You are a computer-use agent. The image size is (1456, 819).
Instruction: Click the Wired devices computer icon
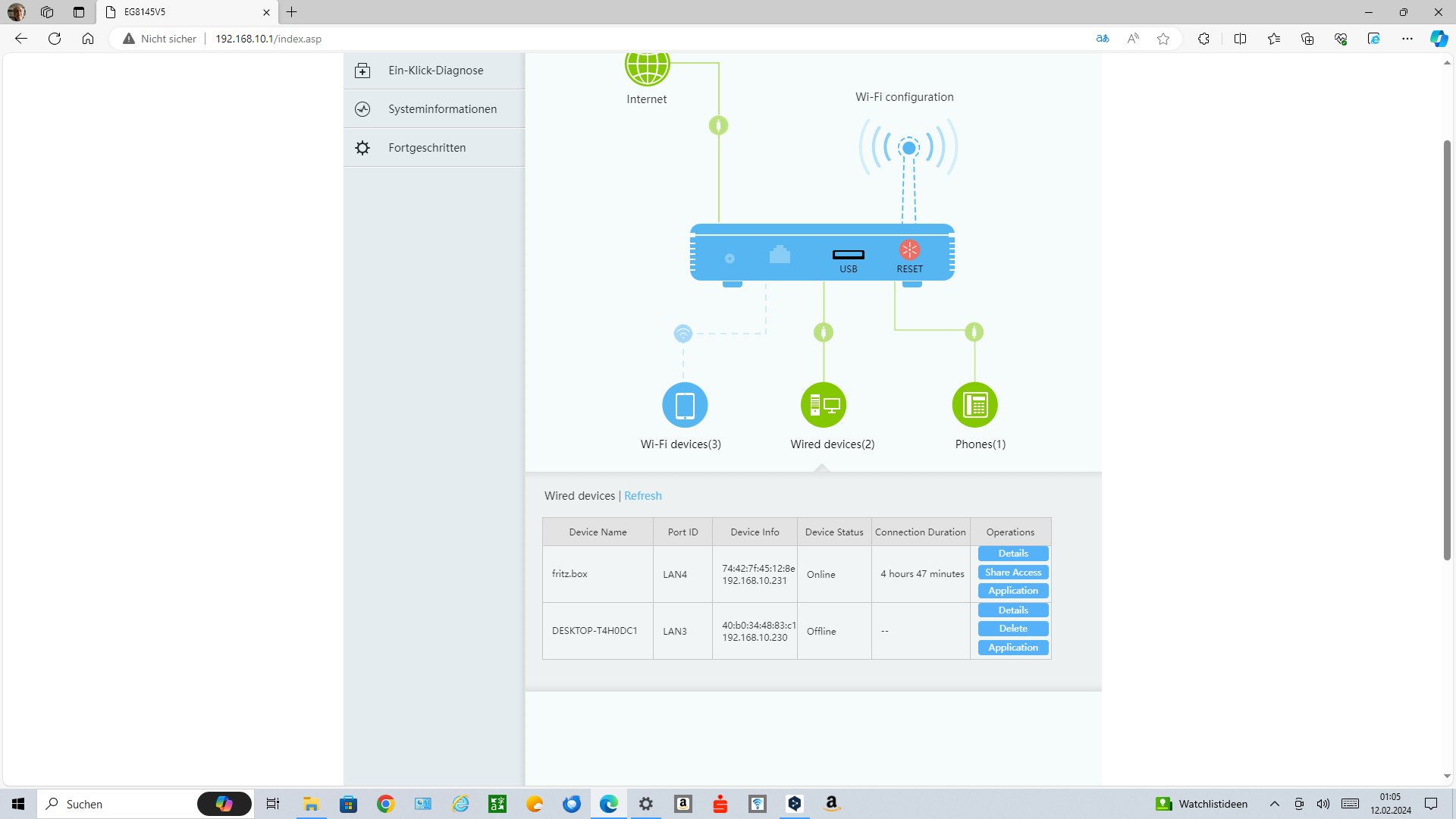point(824,405)
